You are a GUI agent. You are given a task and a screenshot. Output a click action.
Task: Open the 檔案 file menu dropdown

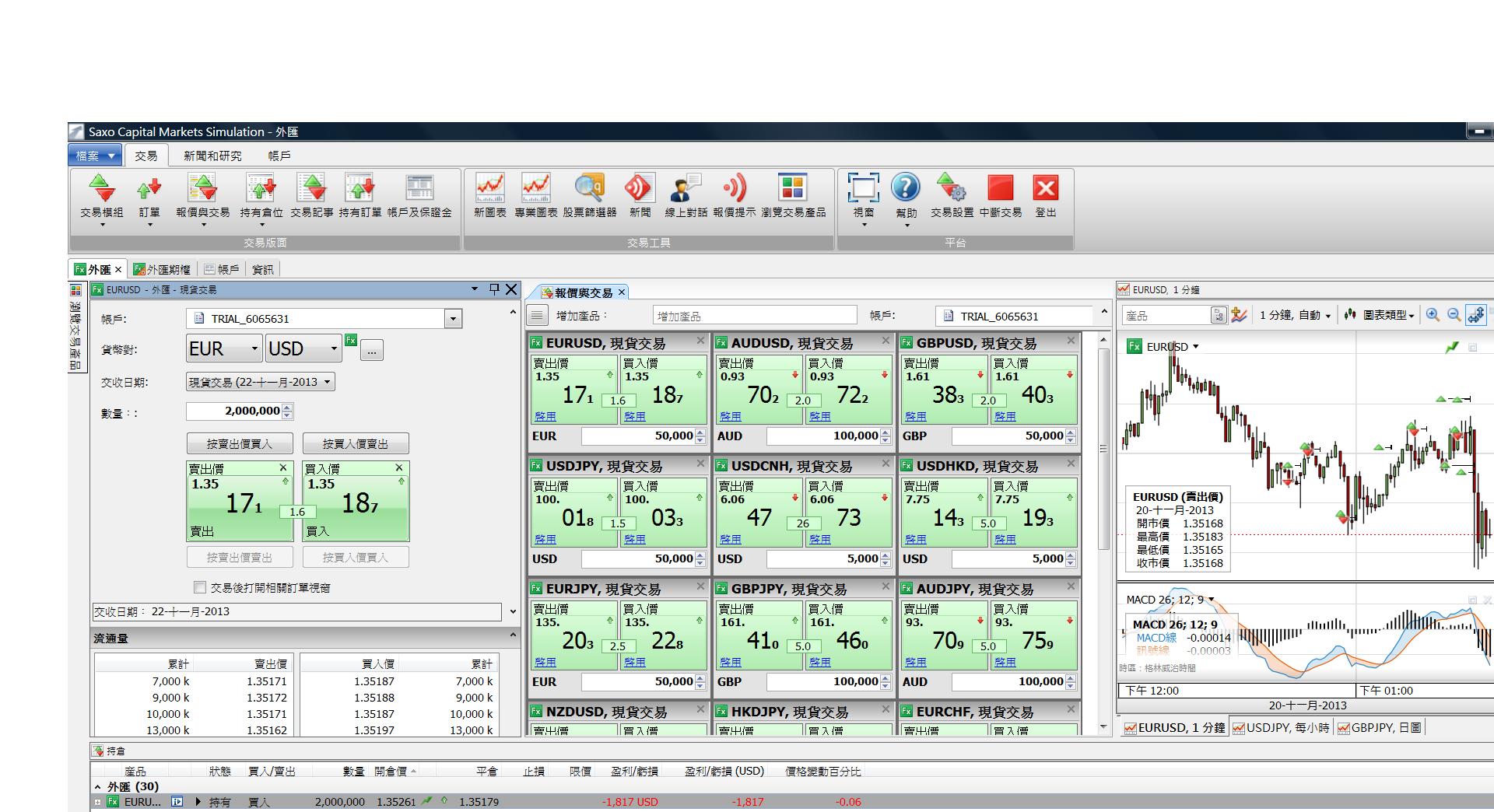click(95, 156)
